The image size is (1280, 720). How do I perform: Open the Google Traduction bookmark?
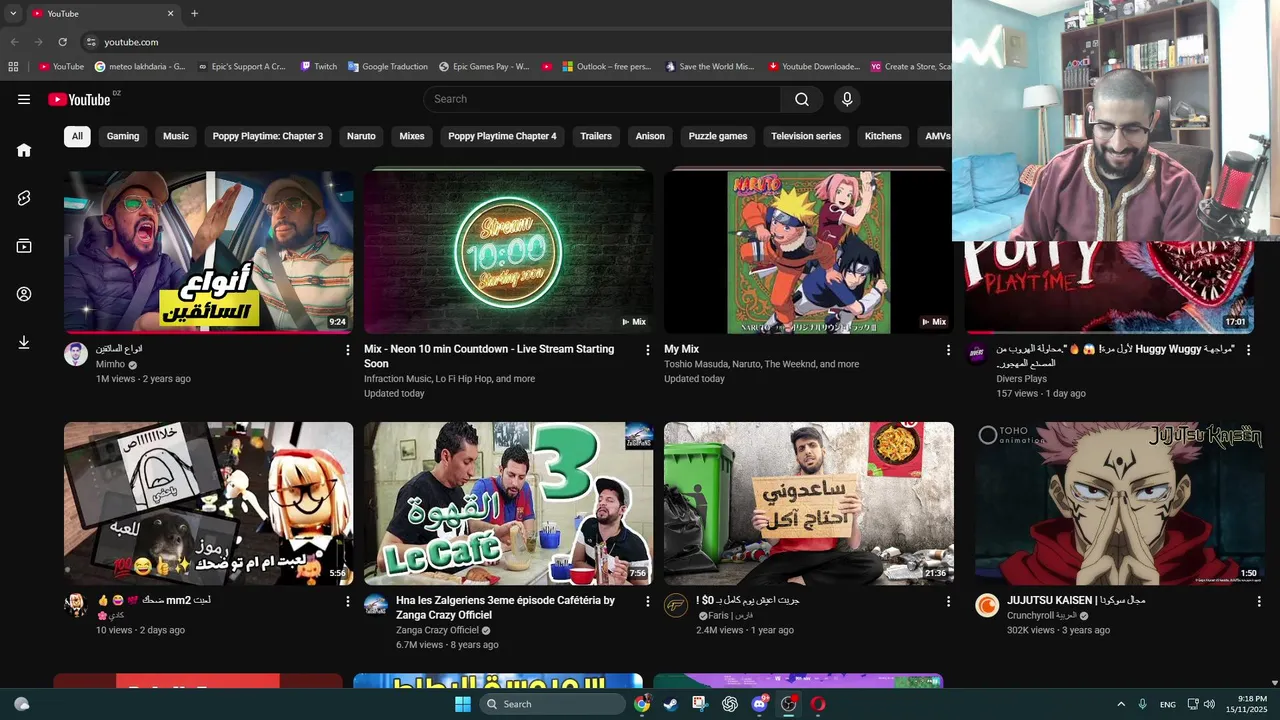tap(388, 67)
